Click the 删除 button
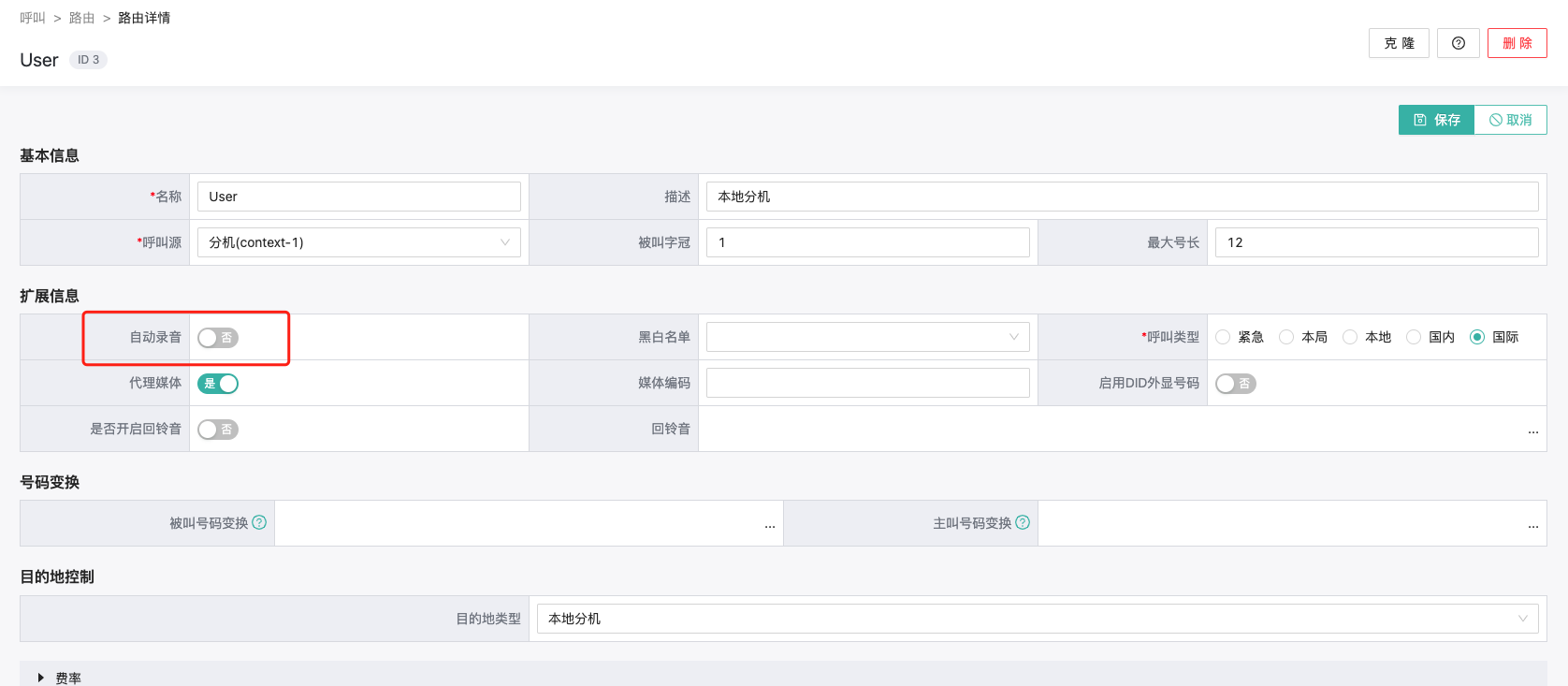Screen dimensions: 1568x686 [1517, 43]
